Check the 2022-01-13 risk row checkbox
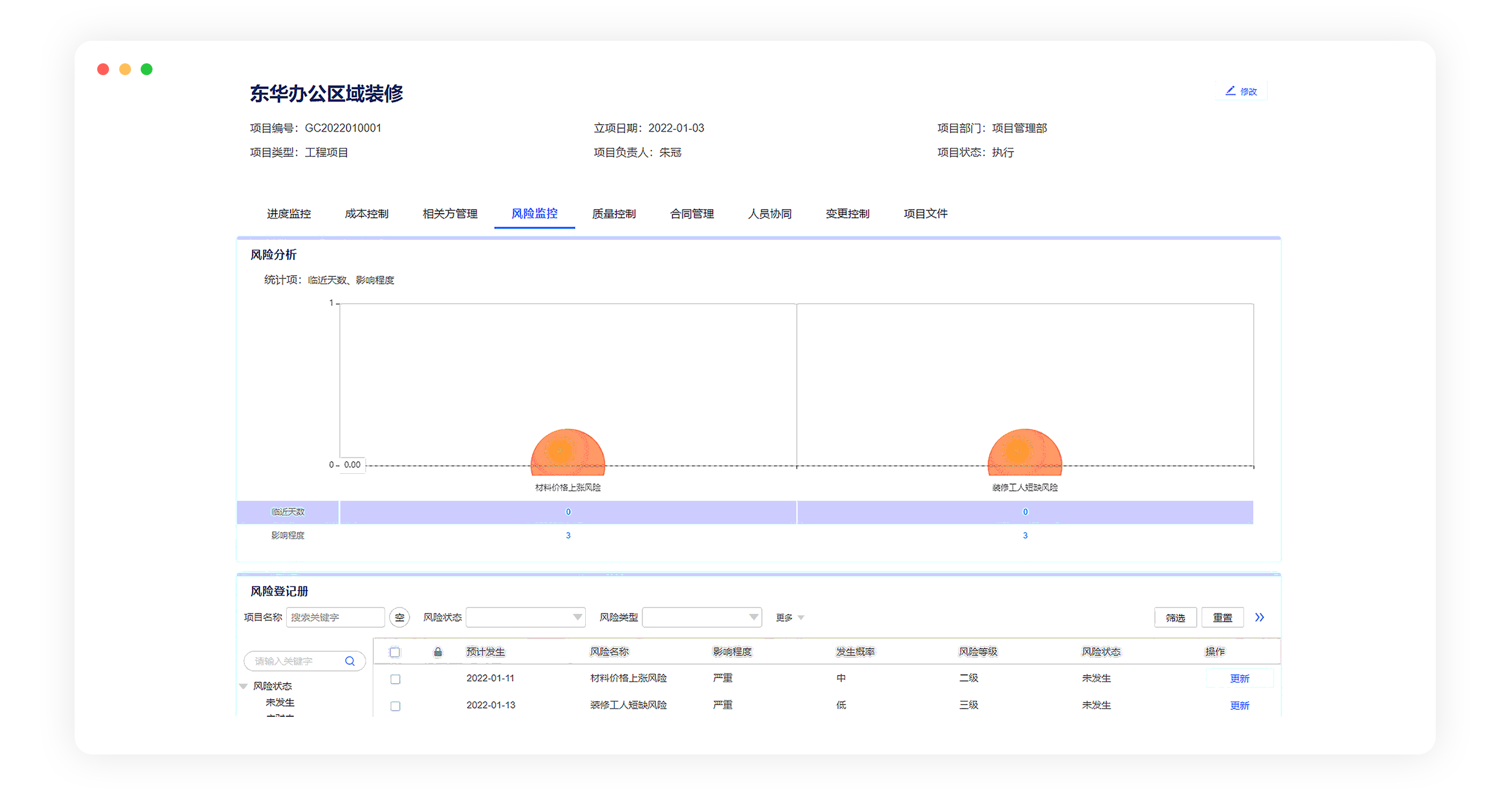The width and height of the screenshot is (1512, 799). (396, 706)
